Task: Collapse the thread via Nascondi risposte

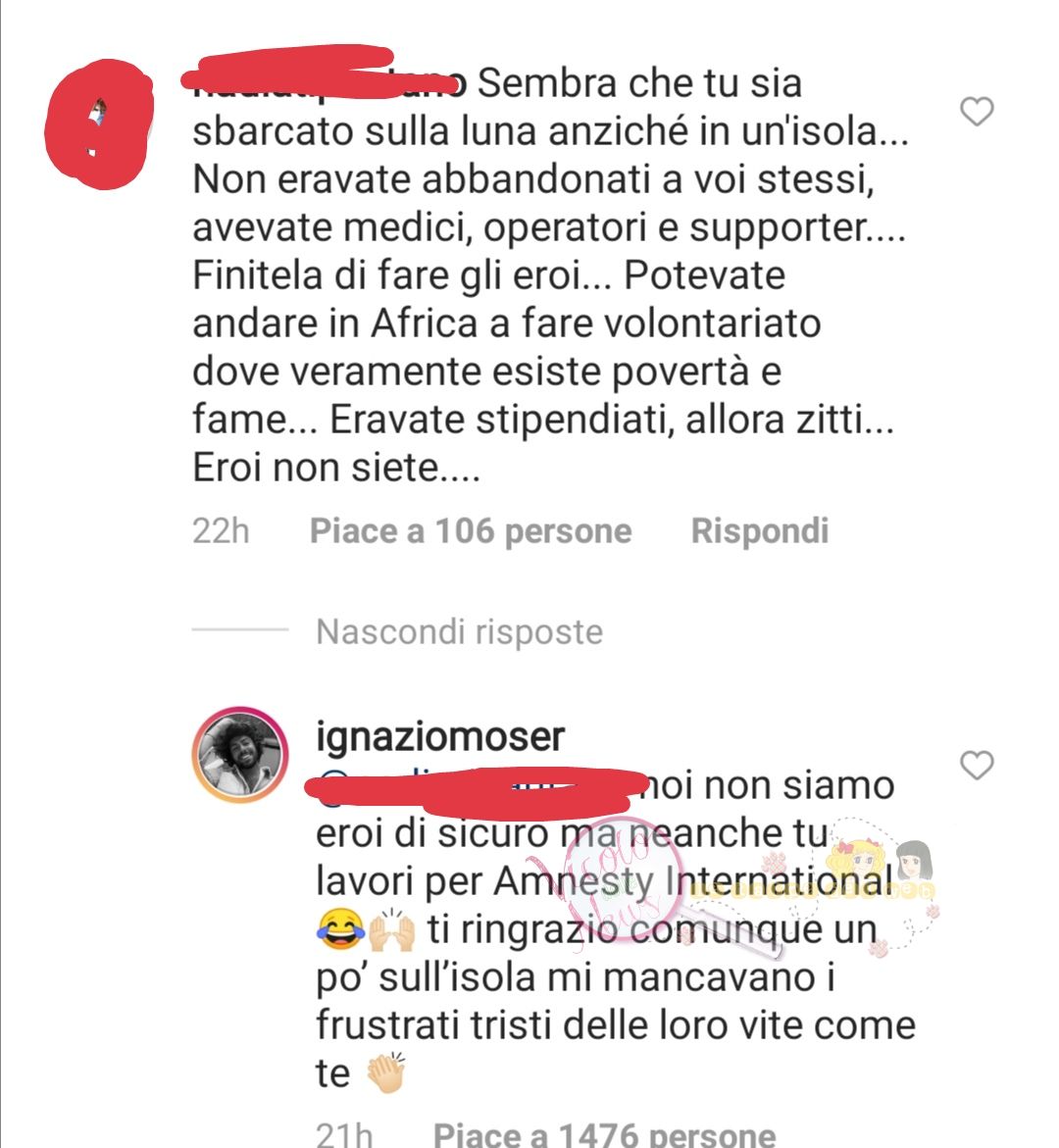Action: coord(459,631)
